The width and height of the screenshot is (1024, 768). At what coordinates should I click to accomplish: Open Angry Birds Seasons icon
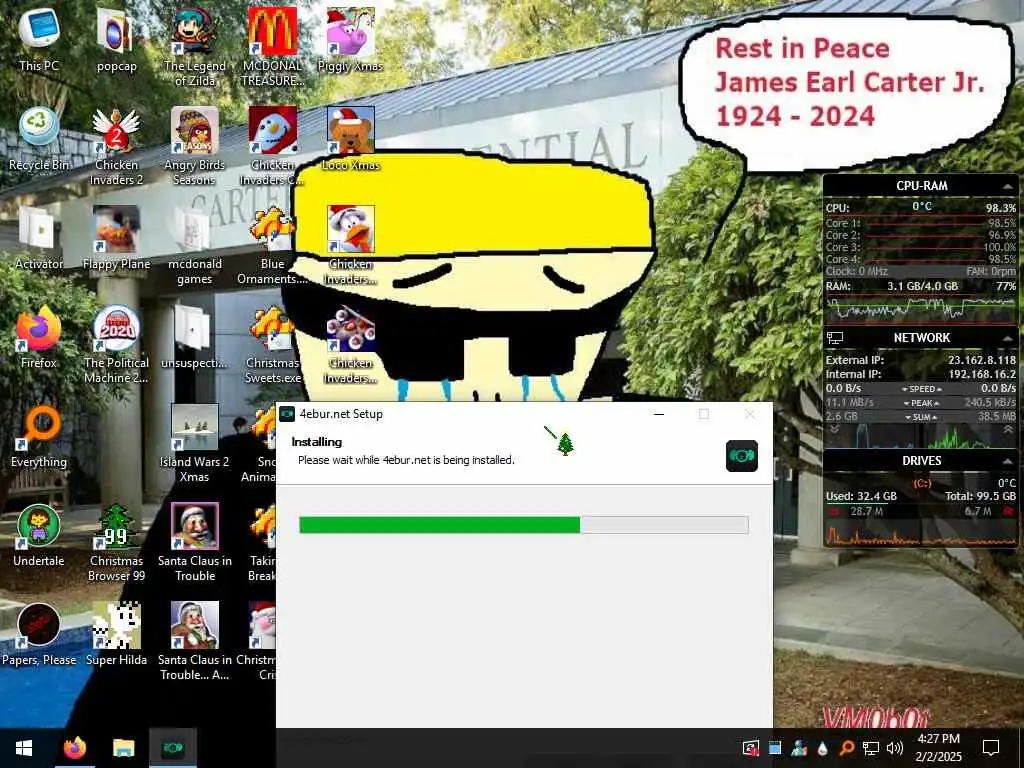pos(195,146)
